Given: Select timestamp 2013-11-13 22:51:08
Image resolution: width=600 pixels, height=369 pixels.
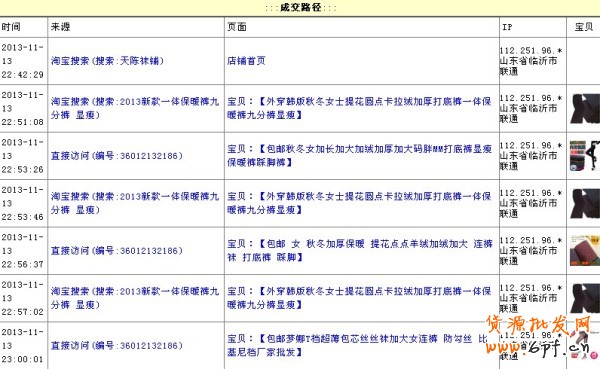Looking at the screenshot, I should pos(23,108).
